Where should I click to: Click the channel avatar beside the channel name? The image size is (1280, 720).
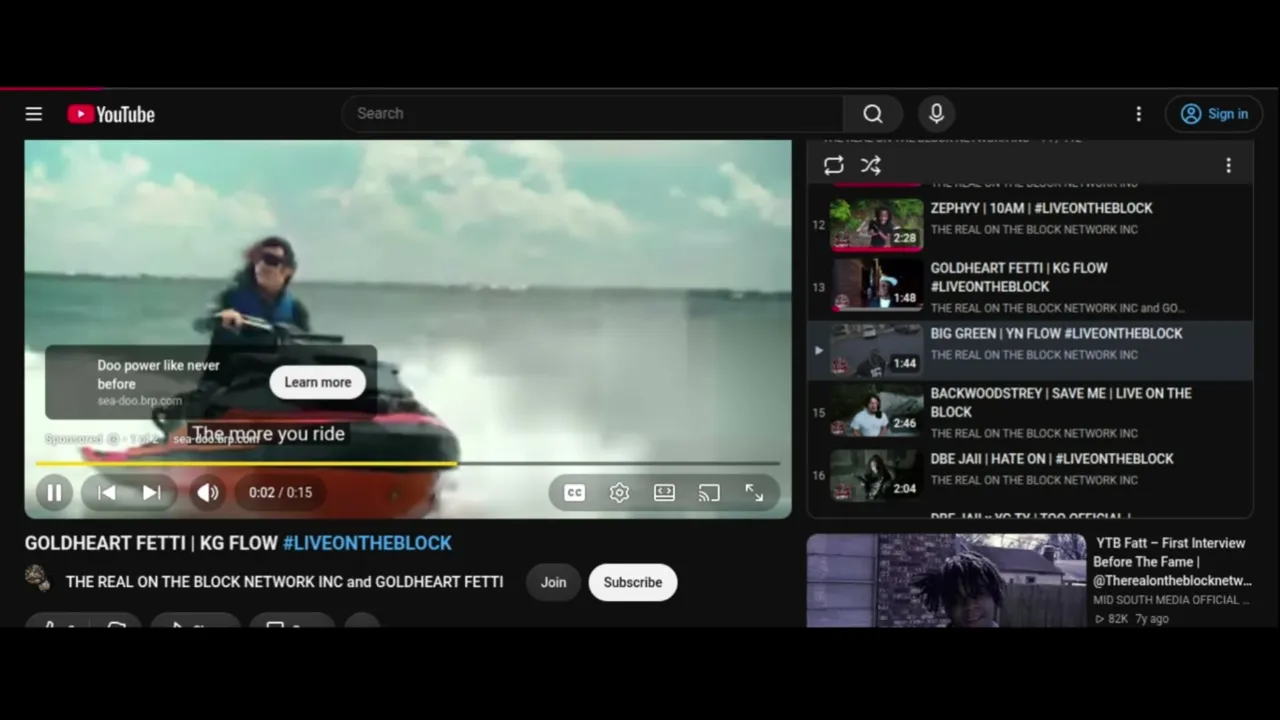[37, 578]
